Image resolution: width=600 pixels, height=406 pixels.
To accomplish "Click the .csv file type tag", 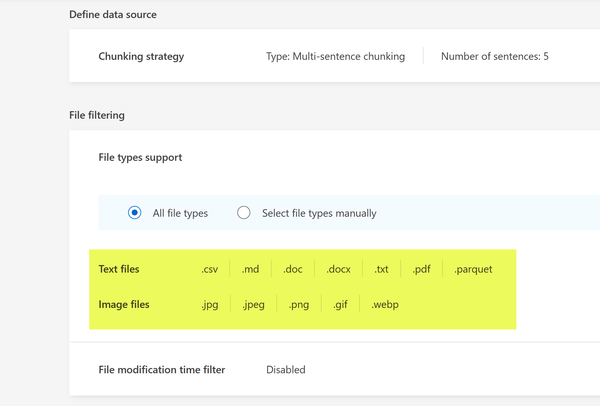I will click(209, 269).
